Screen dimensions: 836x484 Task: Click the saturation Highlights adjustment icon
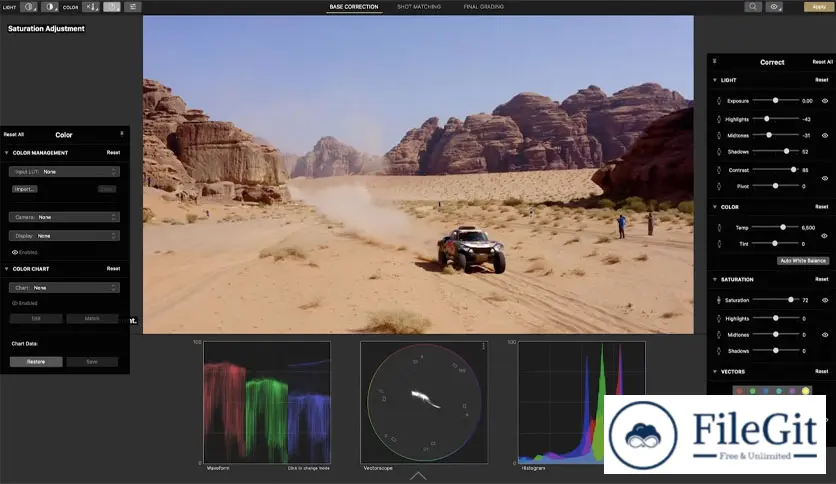click(719, 318)
